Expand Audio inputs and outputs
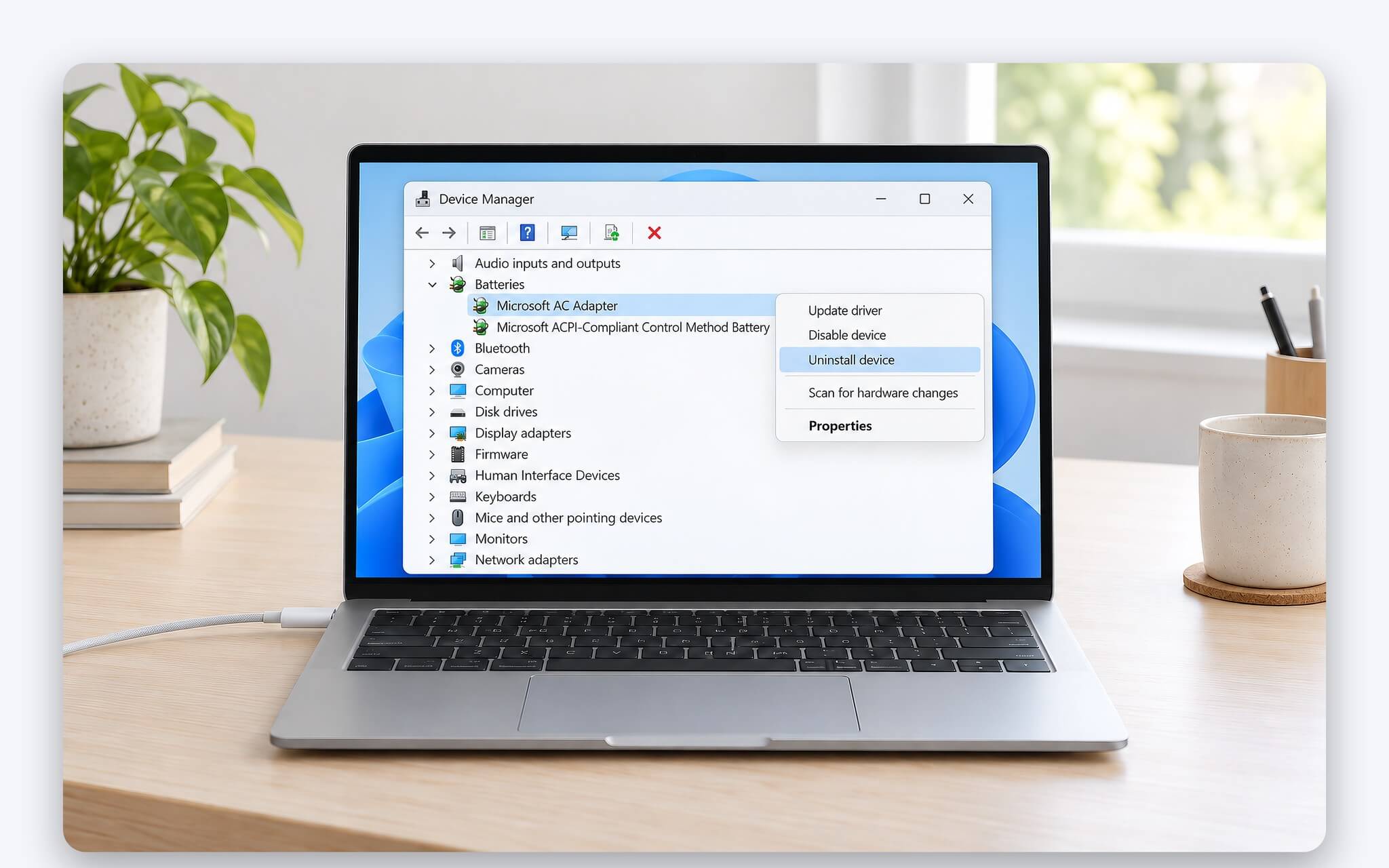The height and width of the screenshot is (868, 1389). click(x=432, y=263)
